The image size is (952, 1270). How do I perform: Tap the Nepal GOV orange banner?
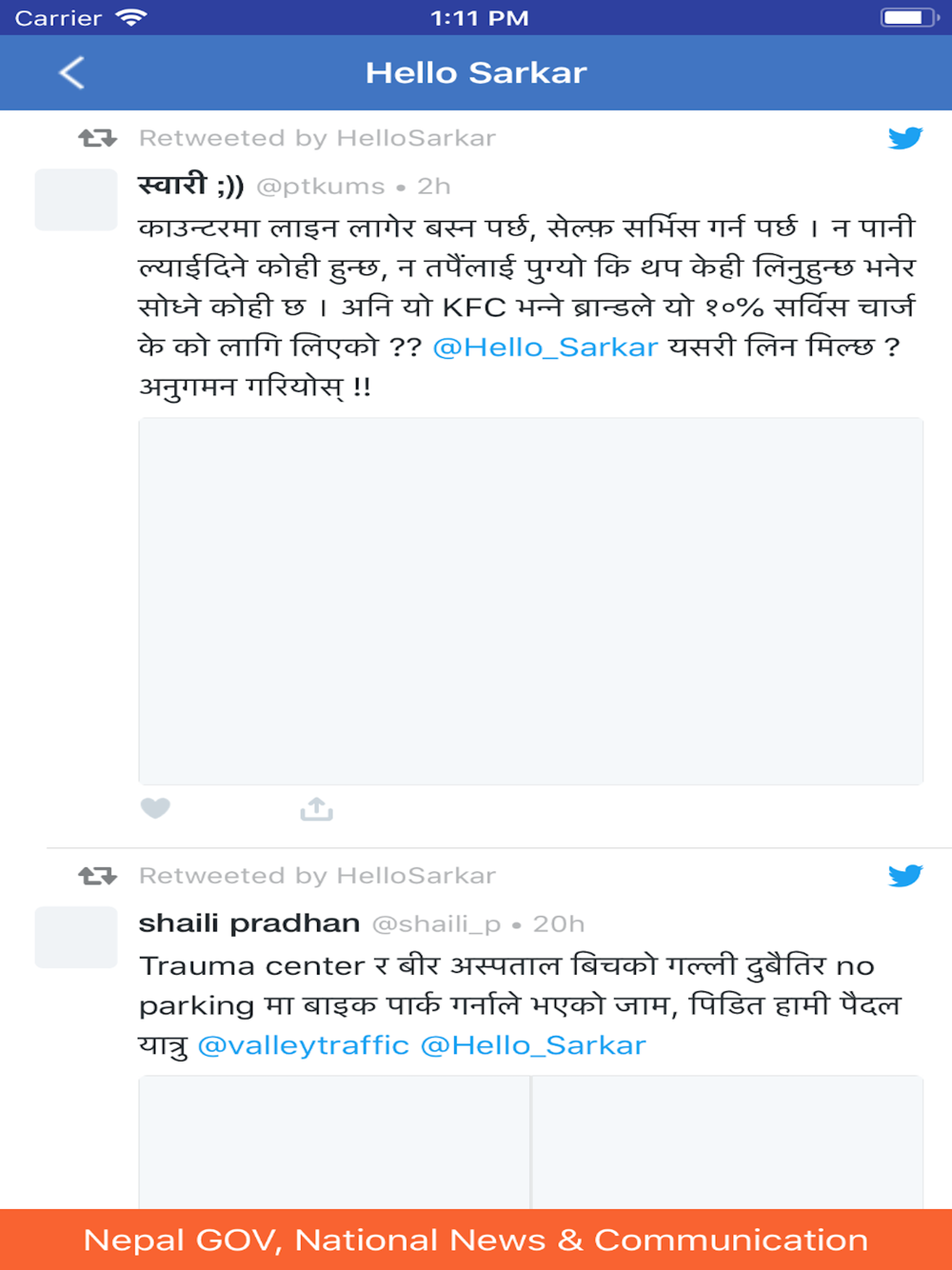476,1240
